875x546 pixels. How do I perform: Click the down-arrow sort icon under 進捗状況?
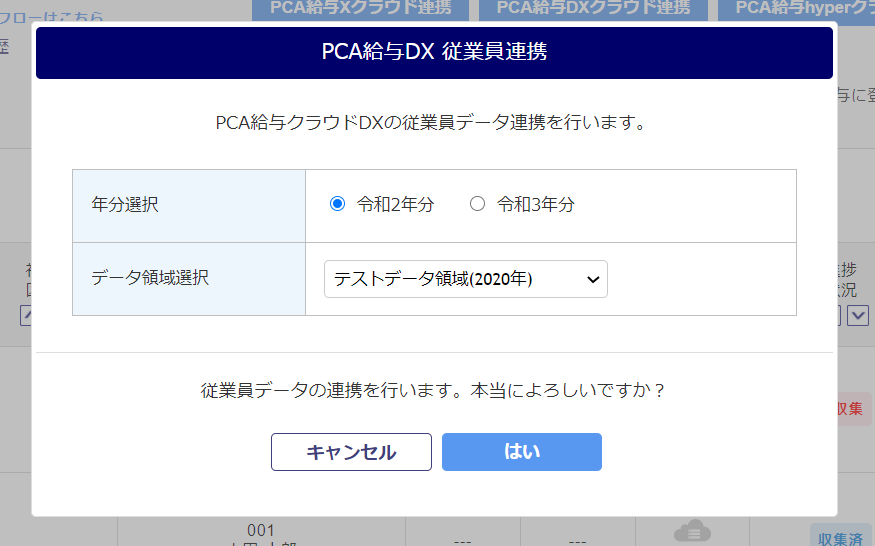tap(858, 315)
